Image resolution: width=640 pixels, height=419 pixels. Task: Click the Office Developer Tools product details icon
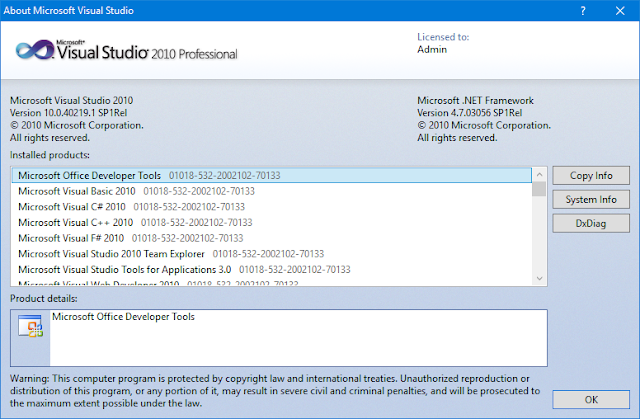[31, 326]
